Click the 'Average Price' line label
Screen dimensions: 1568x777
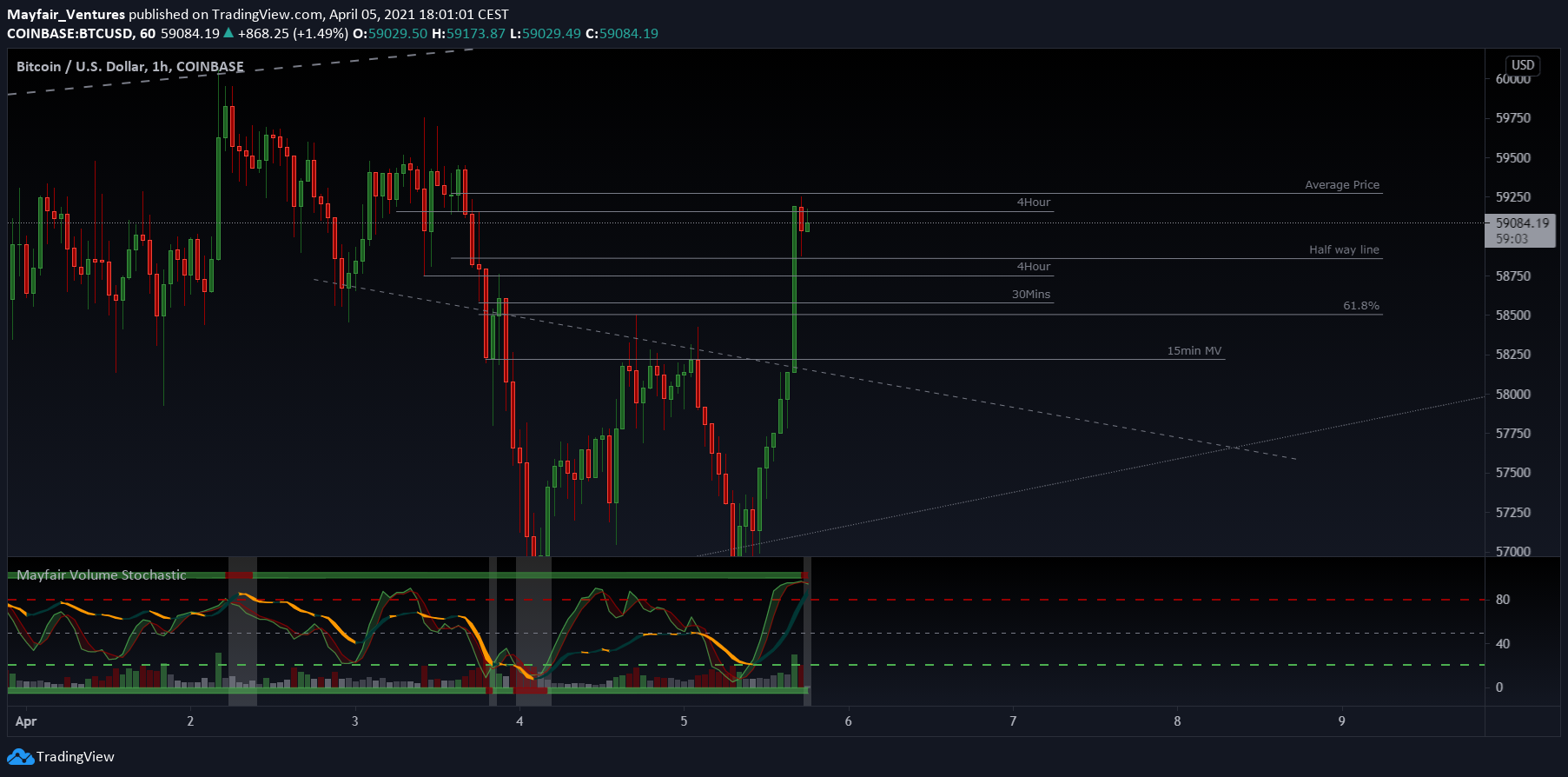point(1342,185)
